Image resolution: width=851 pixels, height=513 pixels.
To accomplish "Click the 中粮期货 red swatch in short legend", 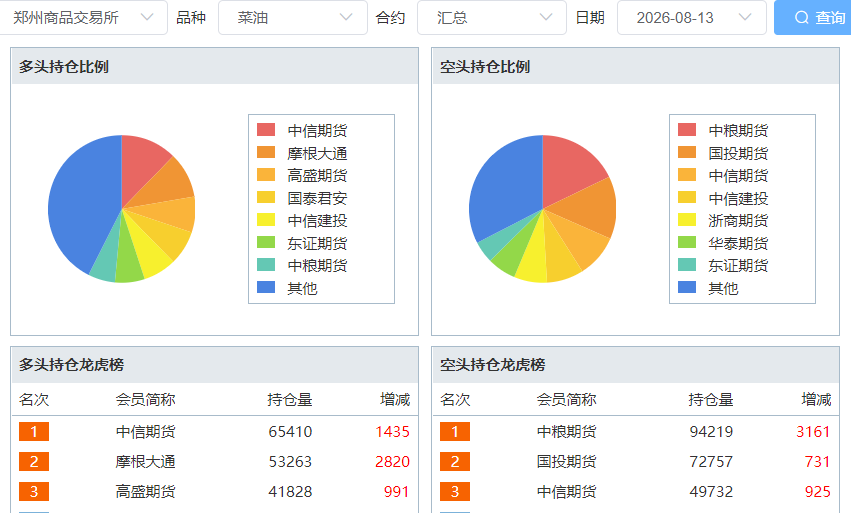I will [x=687, y=130].
